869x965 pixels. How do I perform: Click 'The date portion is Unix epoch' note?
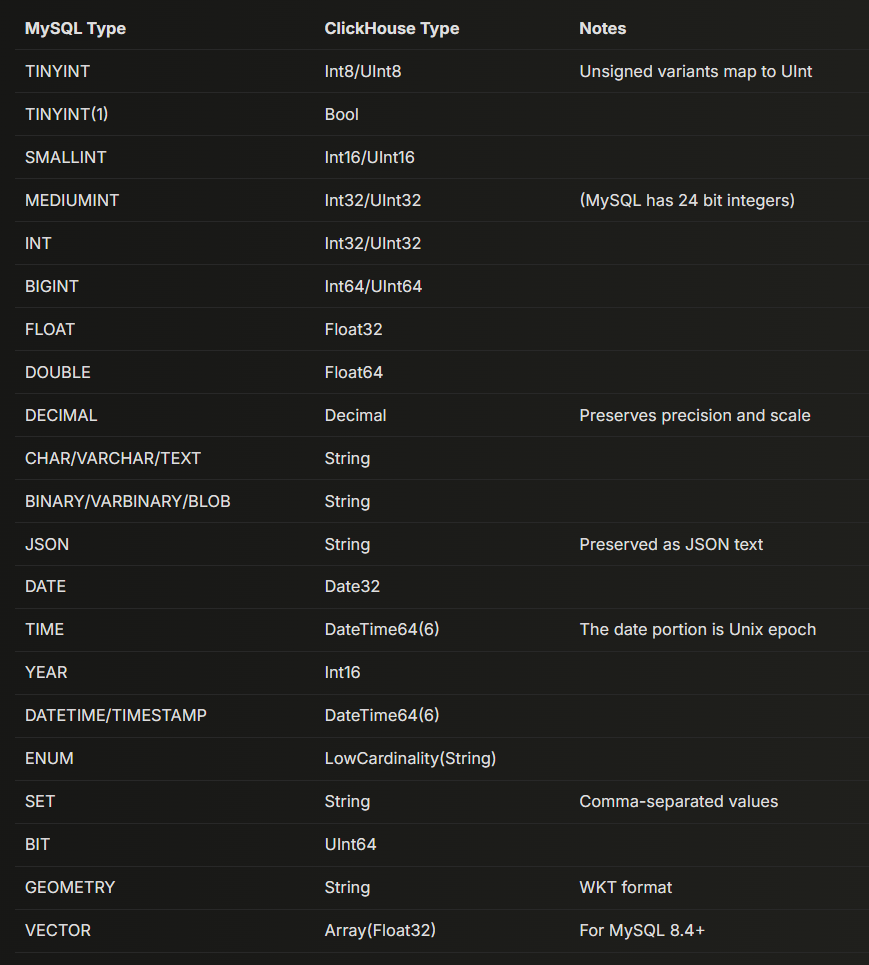(697, 629)
